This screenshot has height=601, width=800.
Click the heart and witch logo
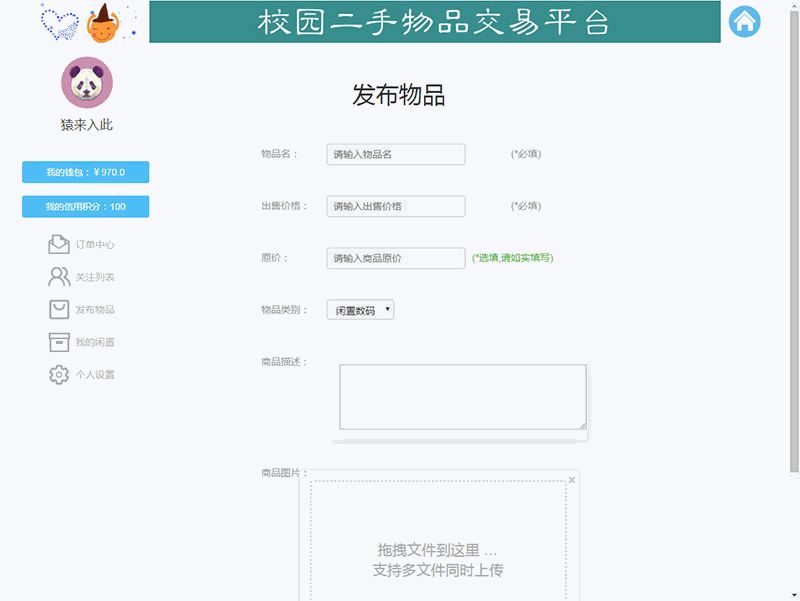pyautogui.click(x=88, y=22)
